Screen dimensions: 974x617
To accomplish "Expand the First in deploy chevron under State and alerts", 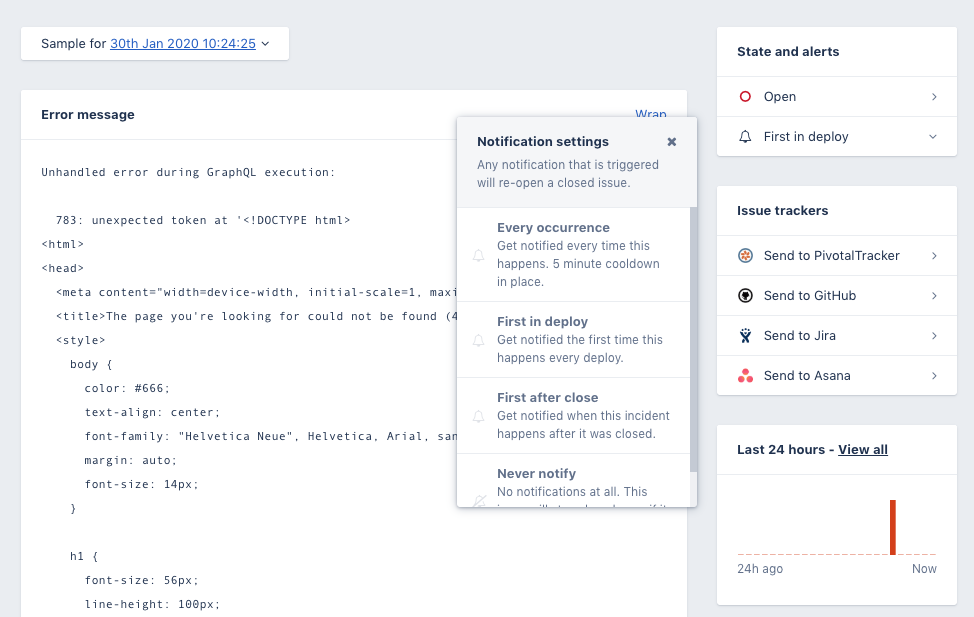I will pyautogui.click(x=932, y=136).
